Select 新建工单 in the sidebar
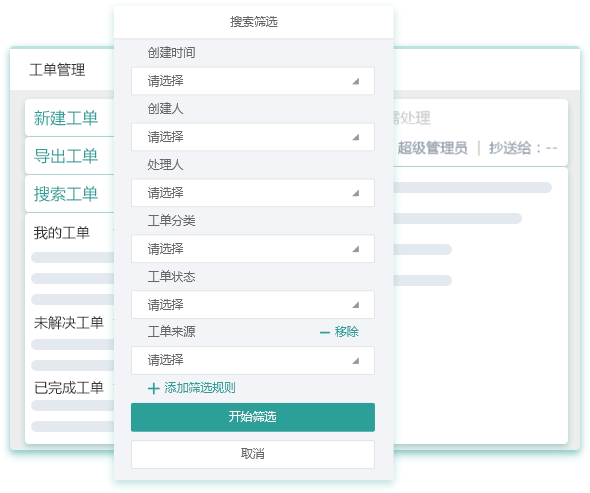 (x=66, y=118)
